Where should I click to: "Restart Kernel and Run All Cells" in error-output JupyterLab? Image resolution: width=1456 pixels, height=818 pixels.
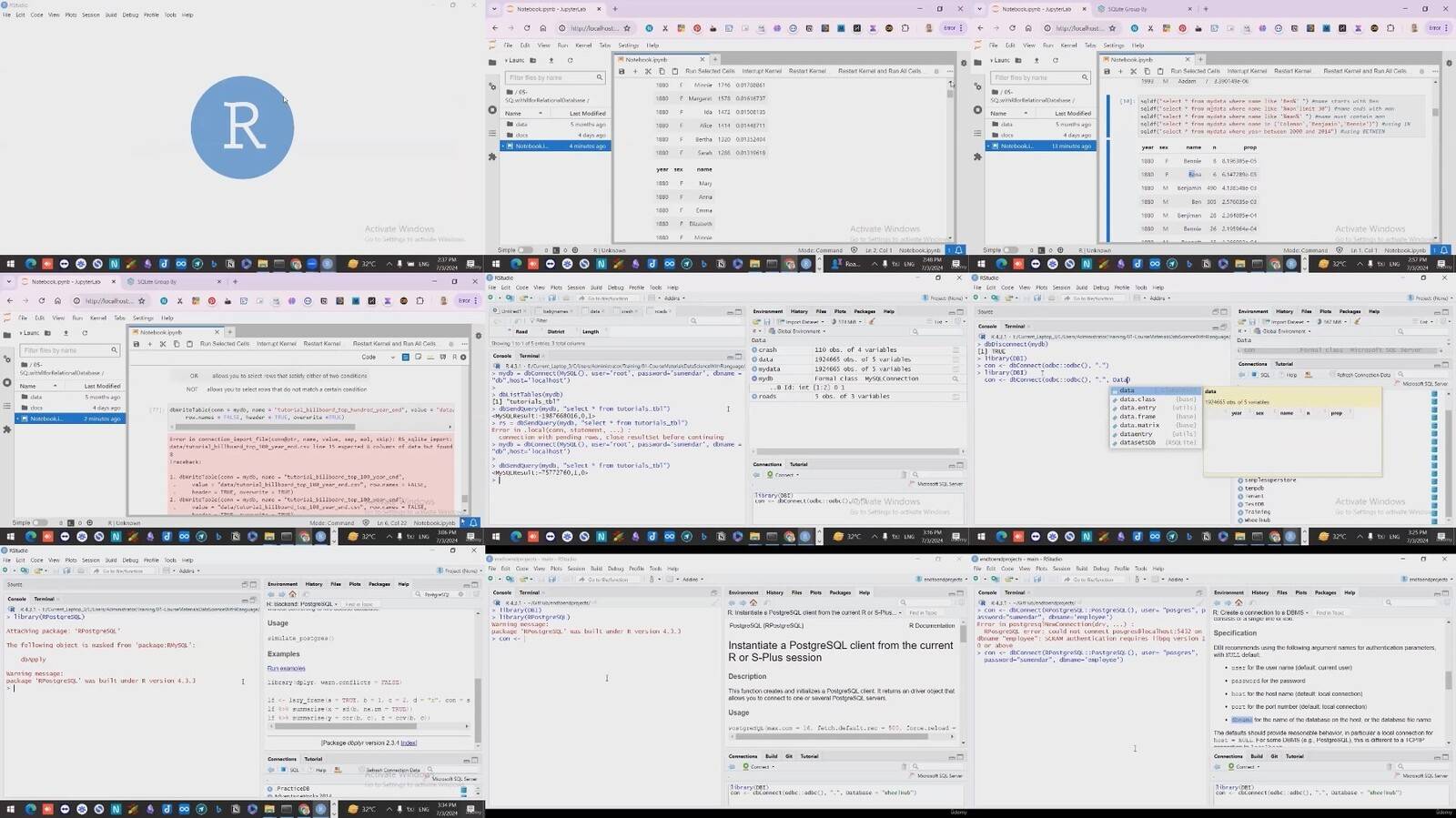pos(395,344)
